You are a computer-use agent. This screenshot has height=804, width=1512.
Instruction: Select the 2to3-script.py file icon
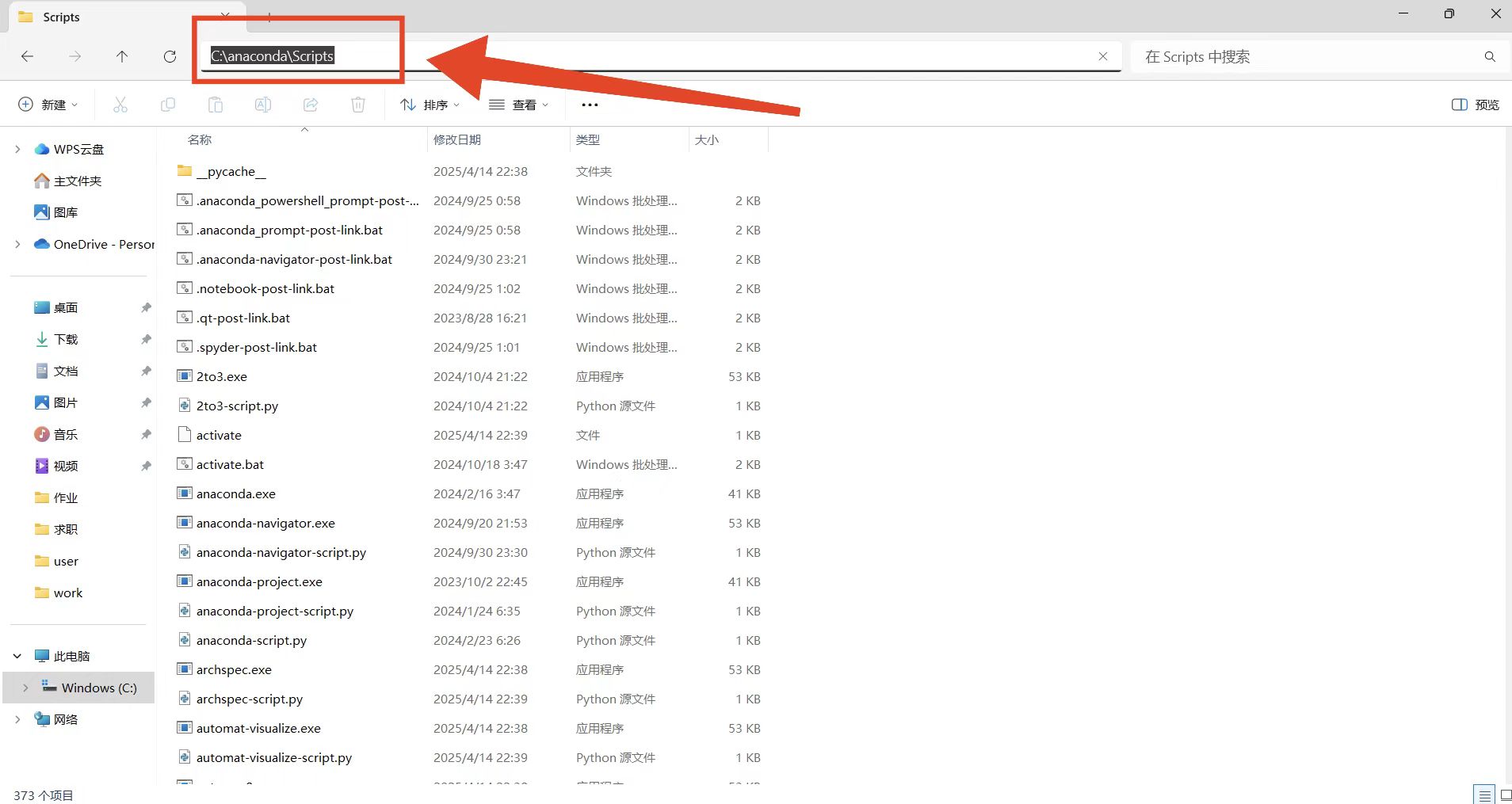(185, 406)
